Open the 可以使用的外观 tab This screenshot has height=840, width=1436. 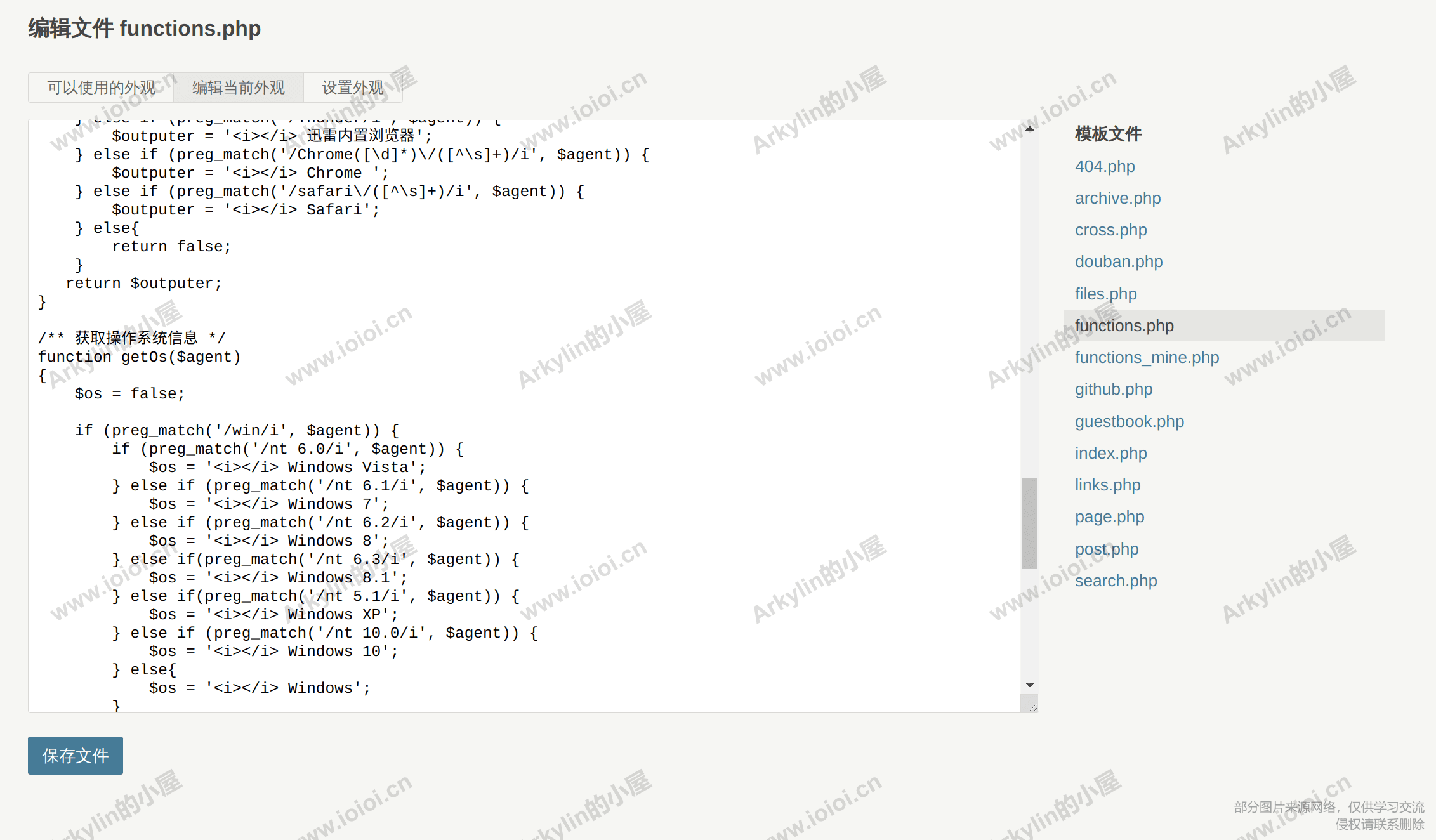click(x=101, y=88)
